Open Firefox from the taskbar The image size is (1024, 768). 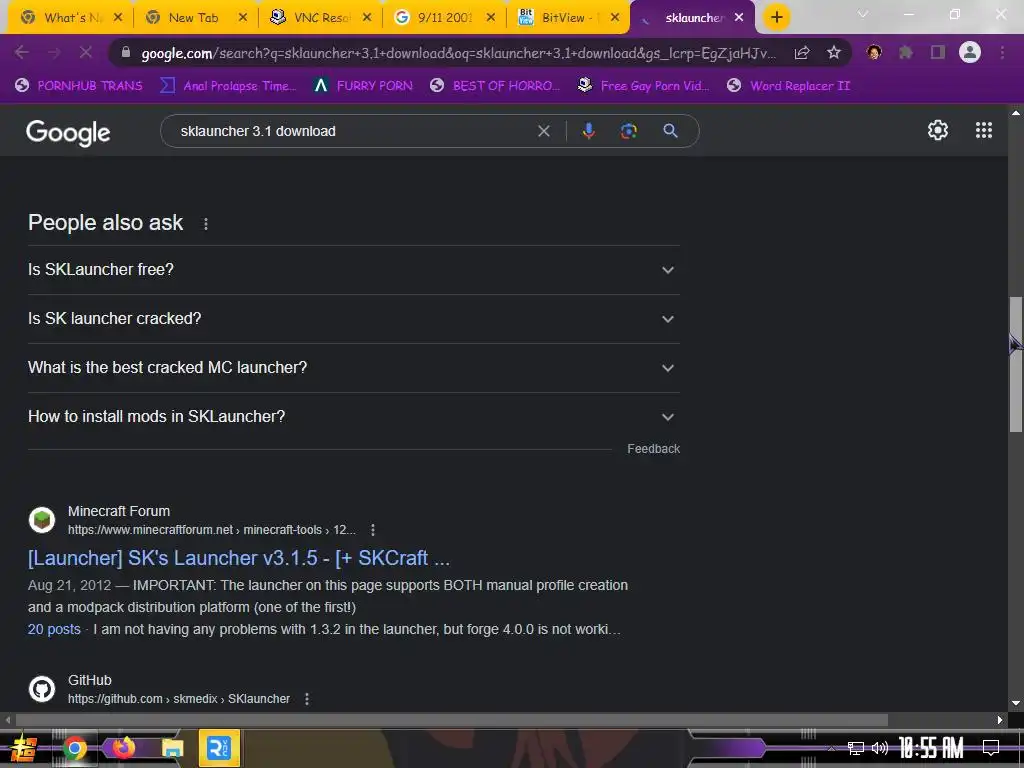tap(123, 747)
